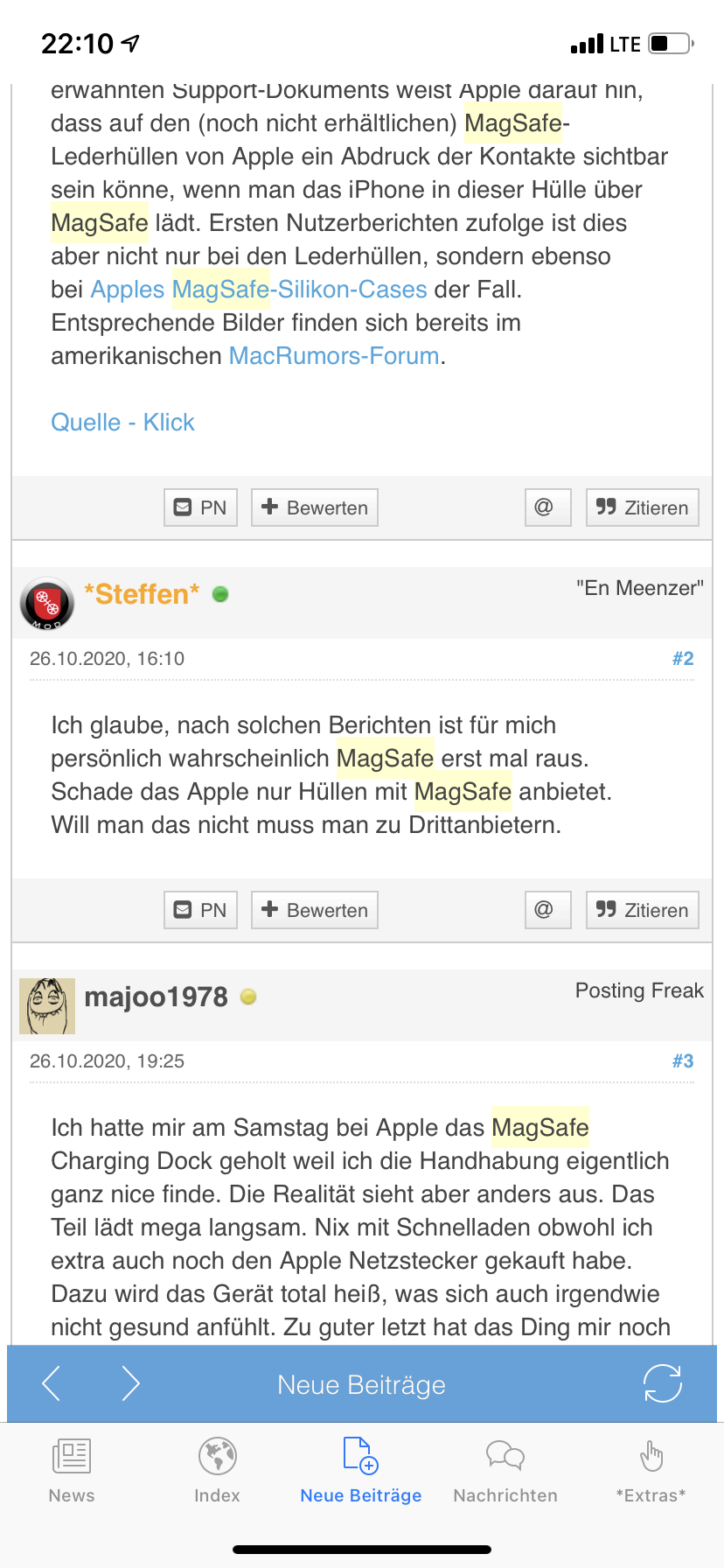Select the Neue Beiträge bottom tab
The width and height of the screenshot is (724, 1568).
tap(361, 1472)
